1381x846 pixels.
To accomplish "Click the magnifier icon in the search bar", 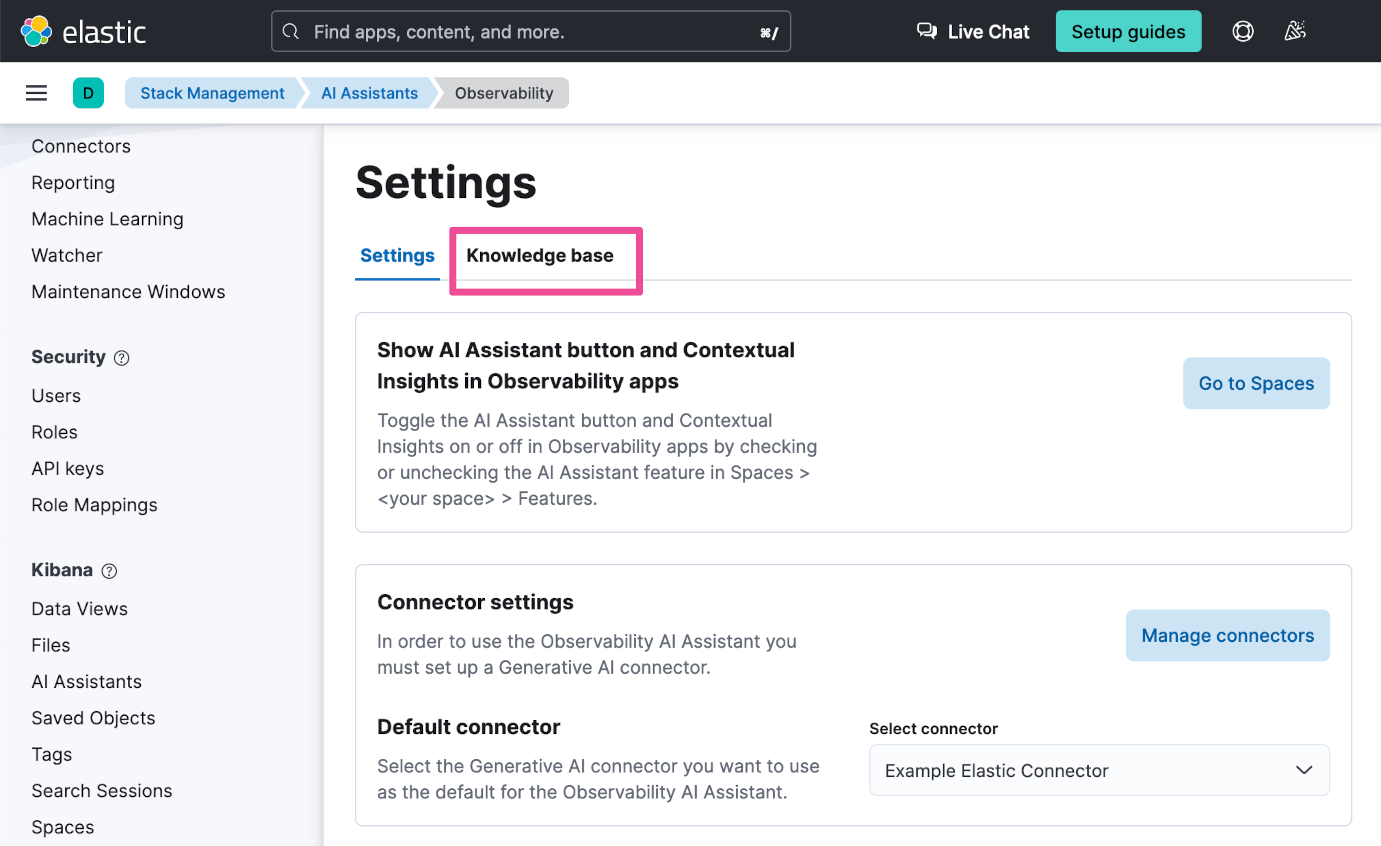I will [x=290, y=31].
